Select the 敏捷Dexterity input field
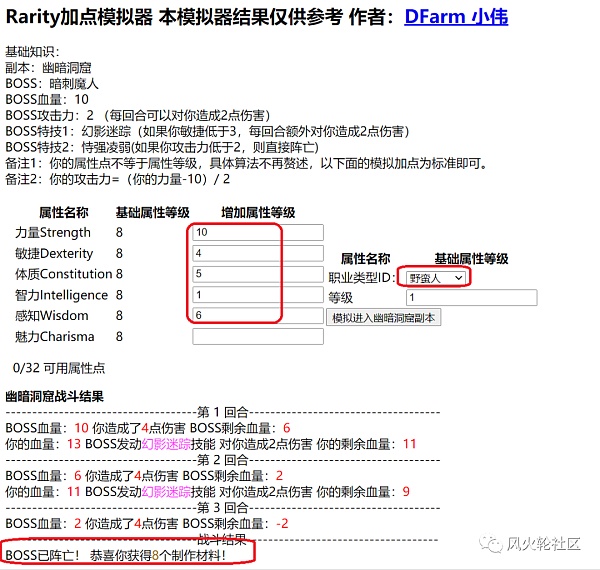The image size is (600, 570). (257, 253)
